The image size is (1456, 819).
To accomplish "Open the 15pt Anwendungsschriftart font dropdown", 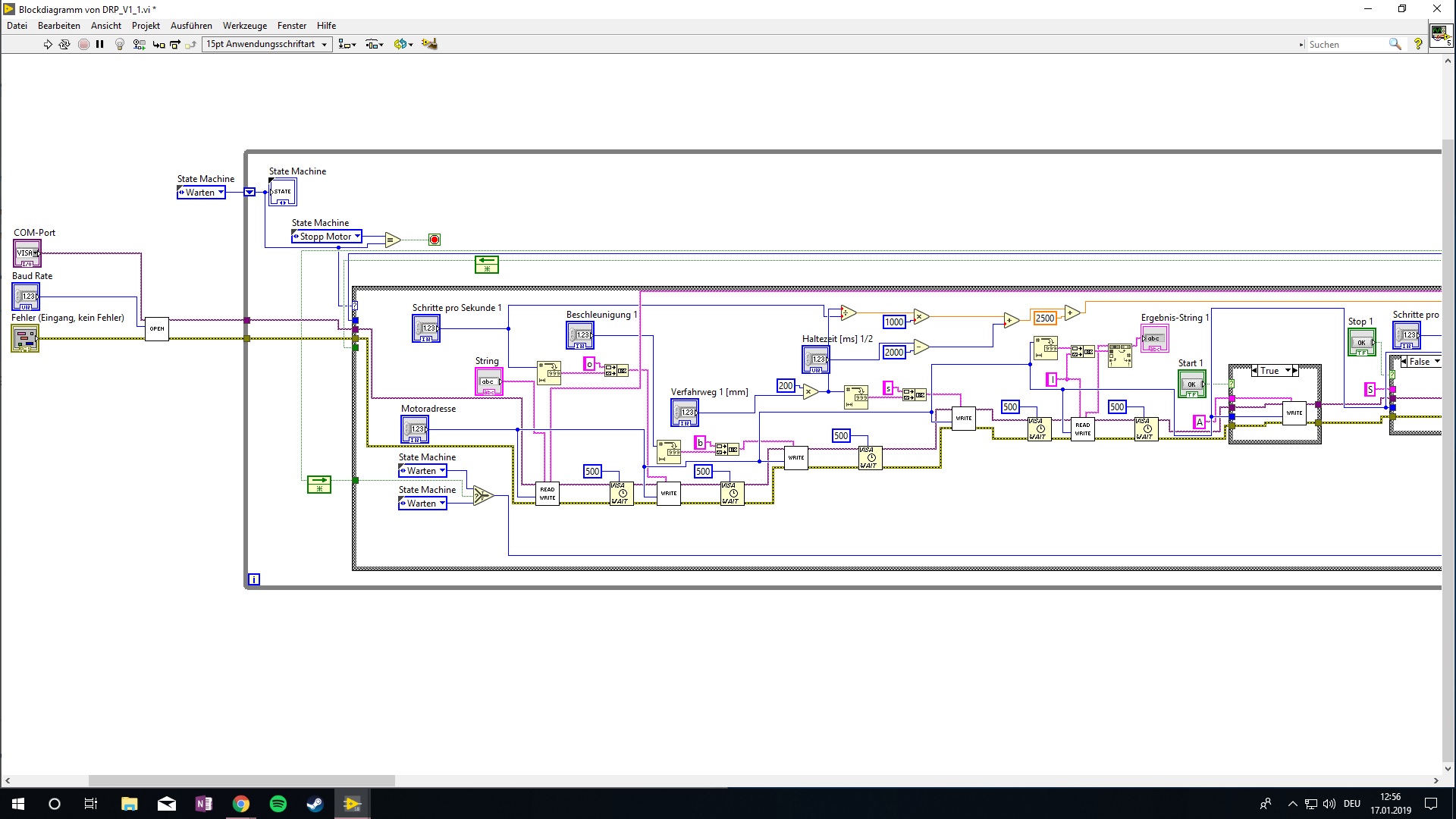I will point(267,45).
